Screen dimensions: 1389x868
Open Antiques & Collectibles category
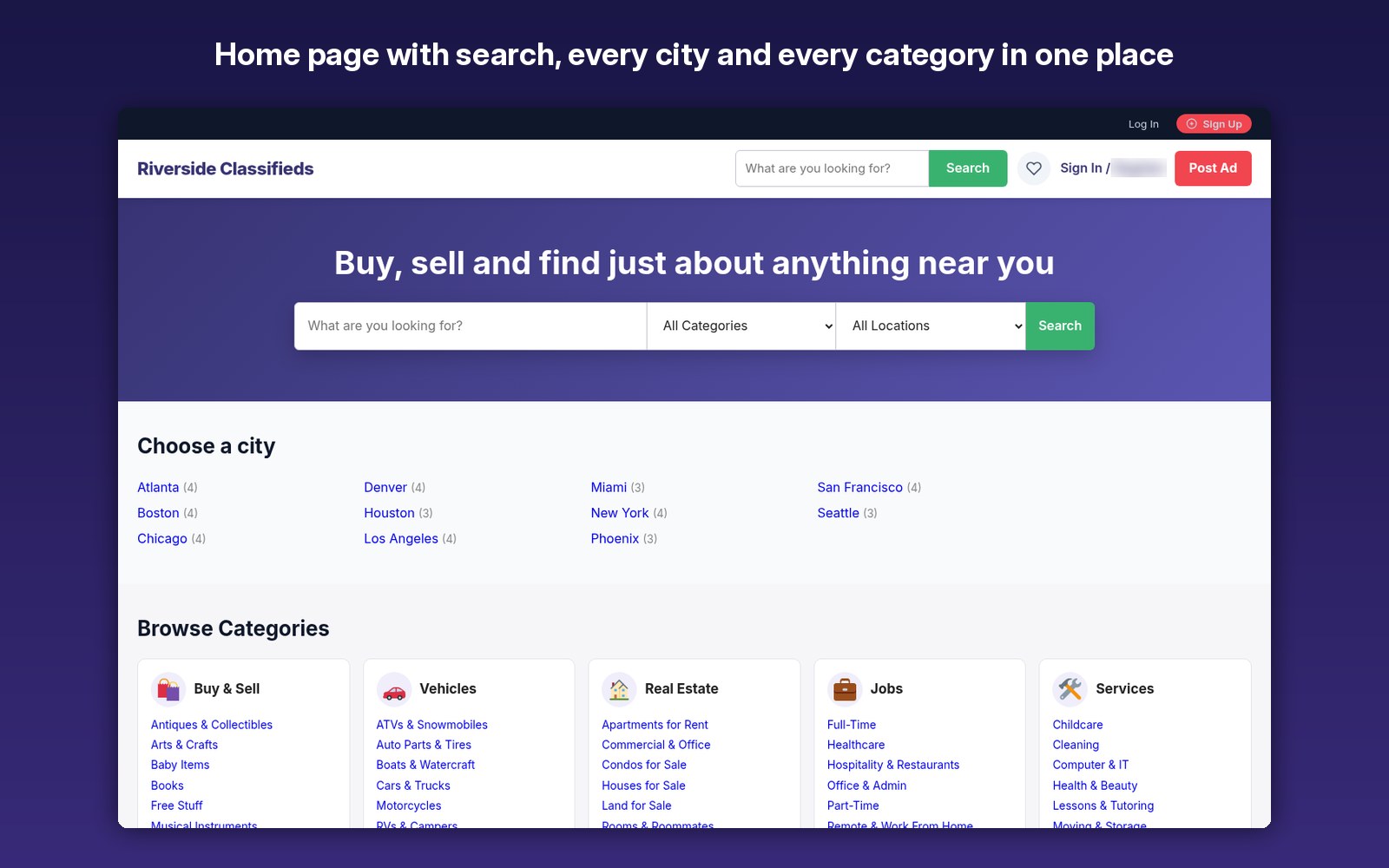[x=212, y=725]
